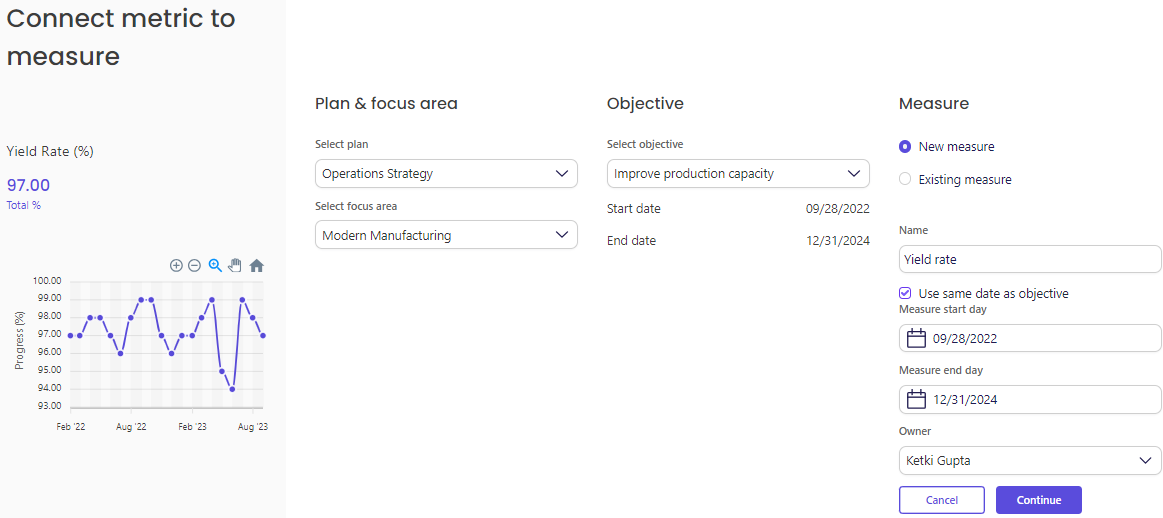Viewport: 1163px width, 518px height.
Task: Click the Cancel button
Action: [x=941, y=500]
